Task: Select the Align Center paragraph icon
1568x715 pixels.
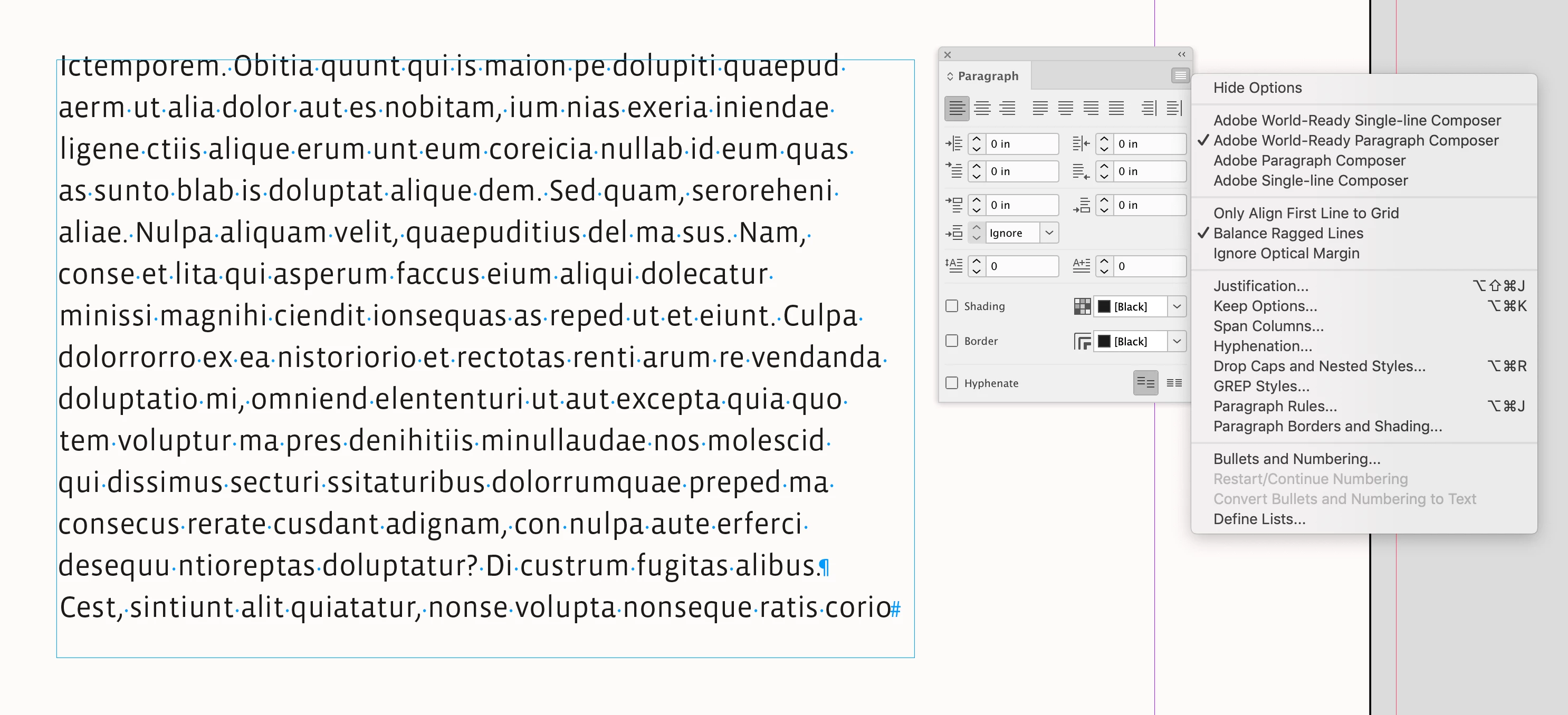Action: pyautogui.click(x=982, y=108)
